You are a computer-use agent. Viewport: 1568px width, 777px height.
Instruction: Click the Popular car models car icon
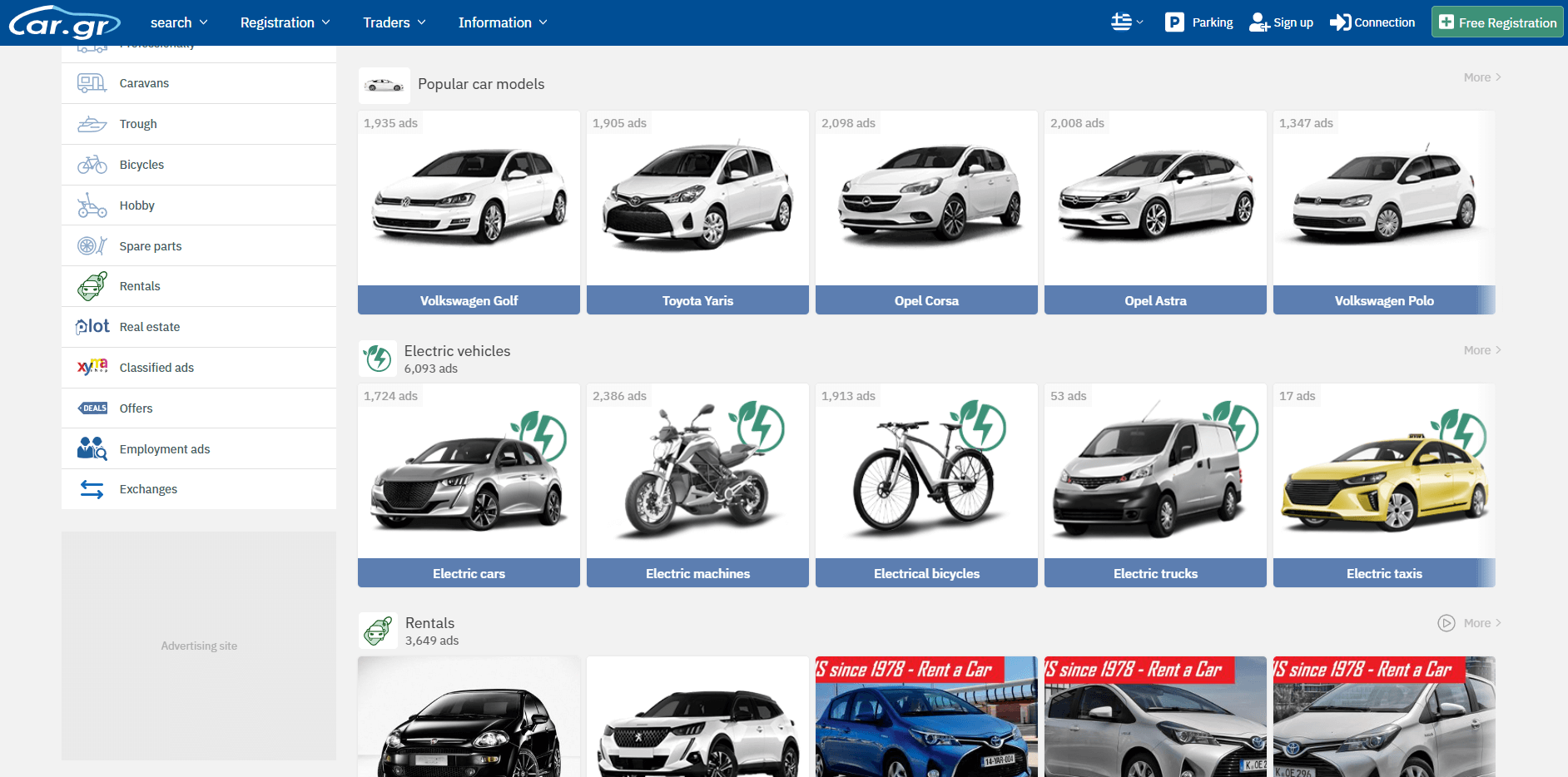click(385, 85)
